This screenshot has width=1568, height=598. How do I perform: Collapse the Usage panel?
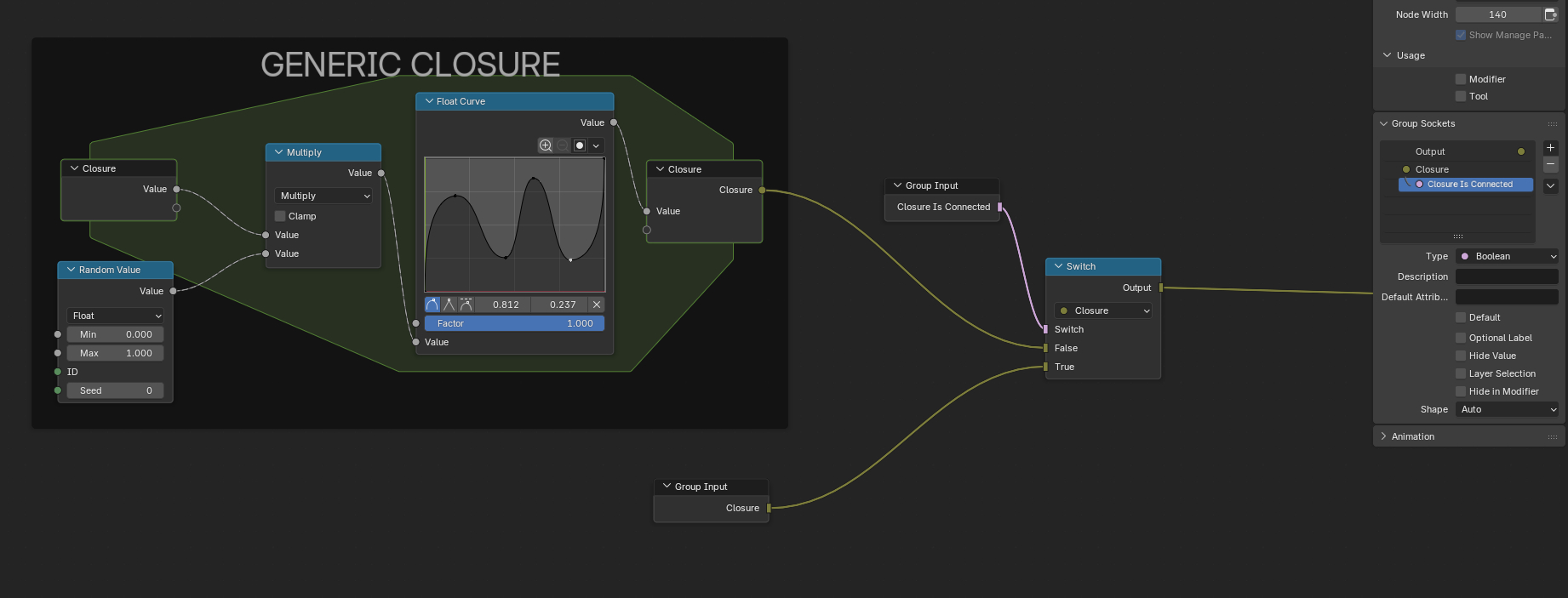1388,55
